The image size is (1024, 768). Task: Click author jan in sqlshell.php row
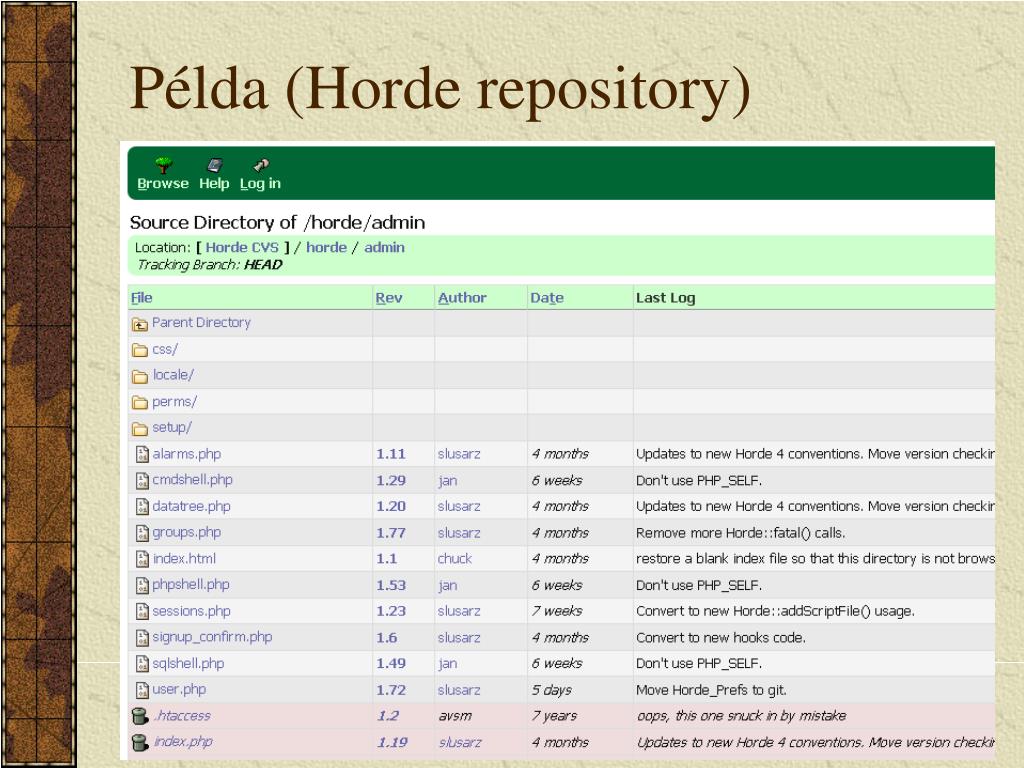coord(447,664)
